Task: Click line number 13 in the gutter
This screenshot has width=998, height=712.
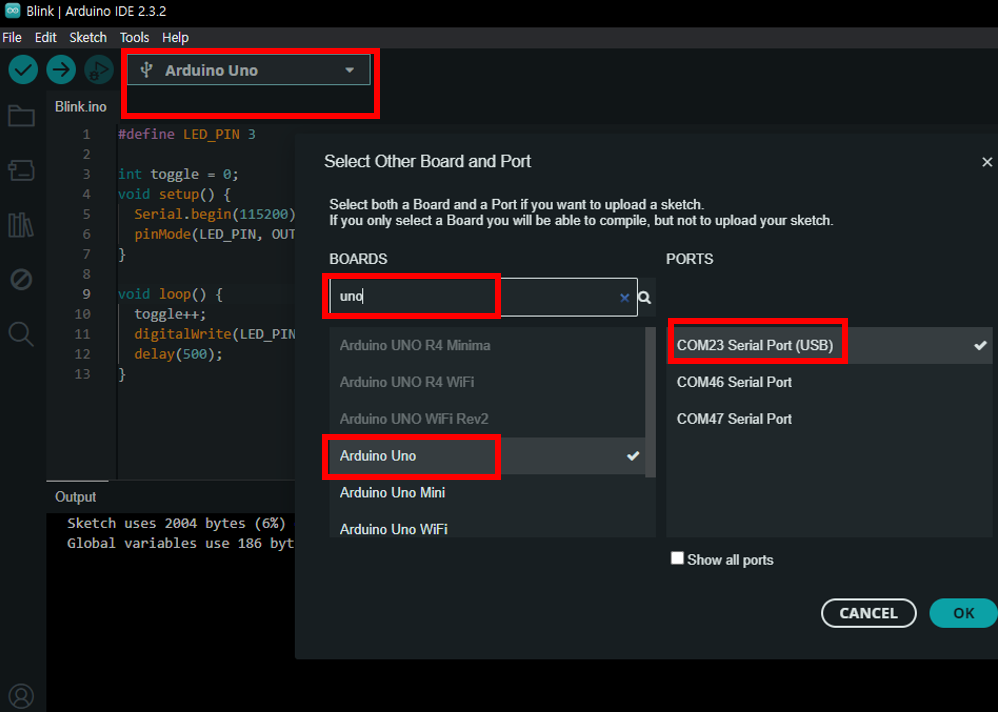Action: 82,373
